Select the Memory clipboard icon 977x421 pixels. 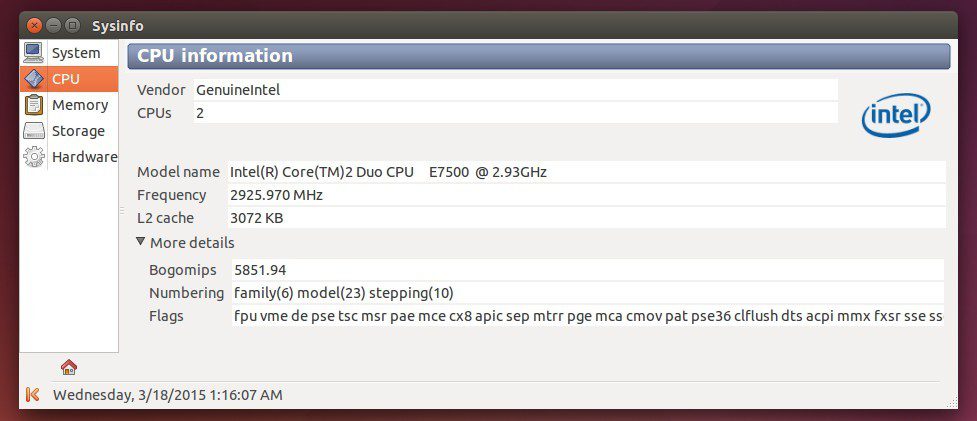point(34,105)
